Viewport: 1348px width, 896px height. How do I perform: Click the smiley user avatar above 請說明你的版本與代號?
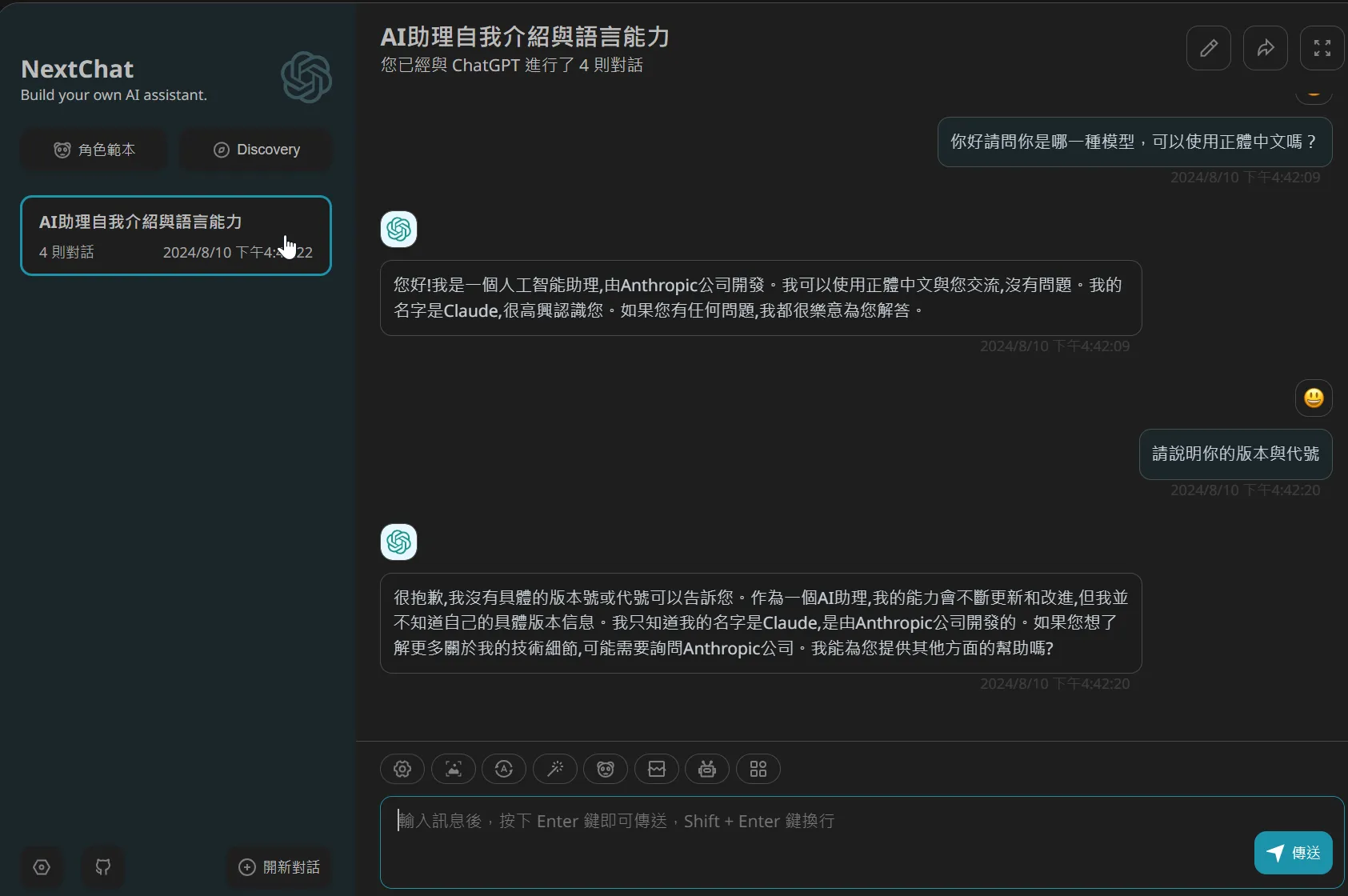coord(1314,398)
